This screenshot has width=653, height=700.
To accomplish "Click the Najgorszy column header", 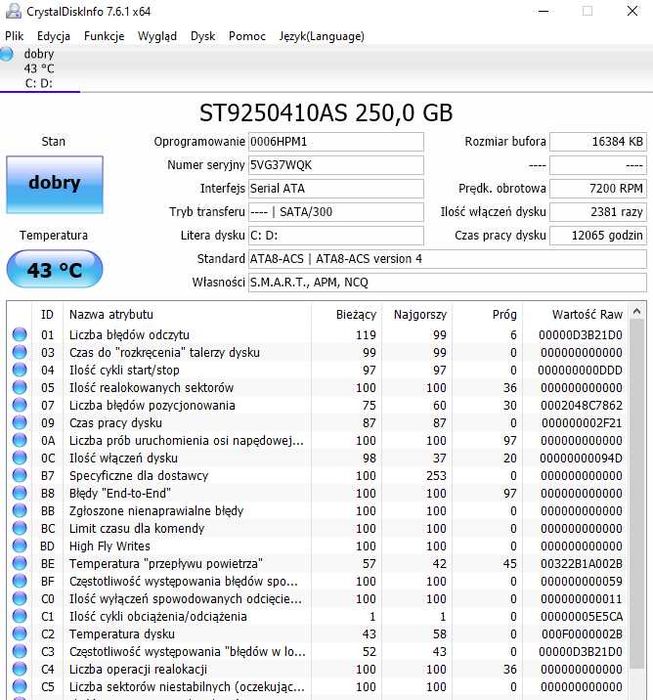I will point(416,314).
